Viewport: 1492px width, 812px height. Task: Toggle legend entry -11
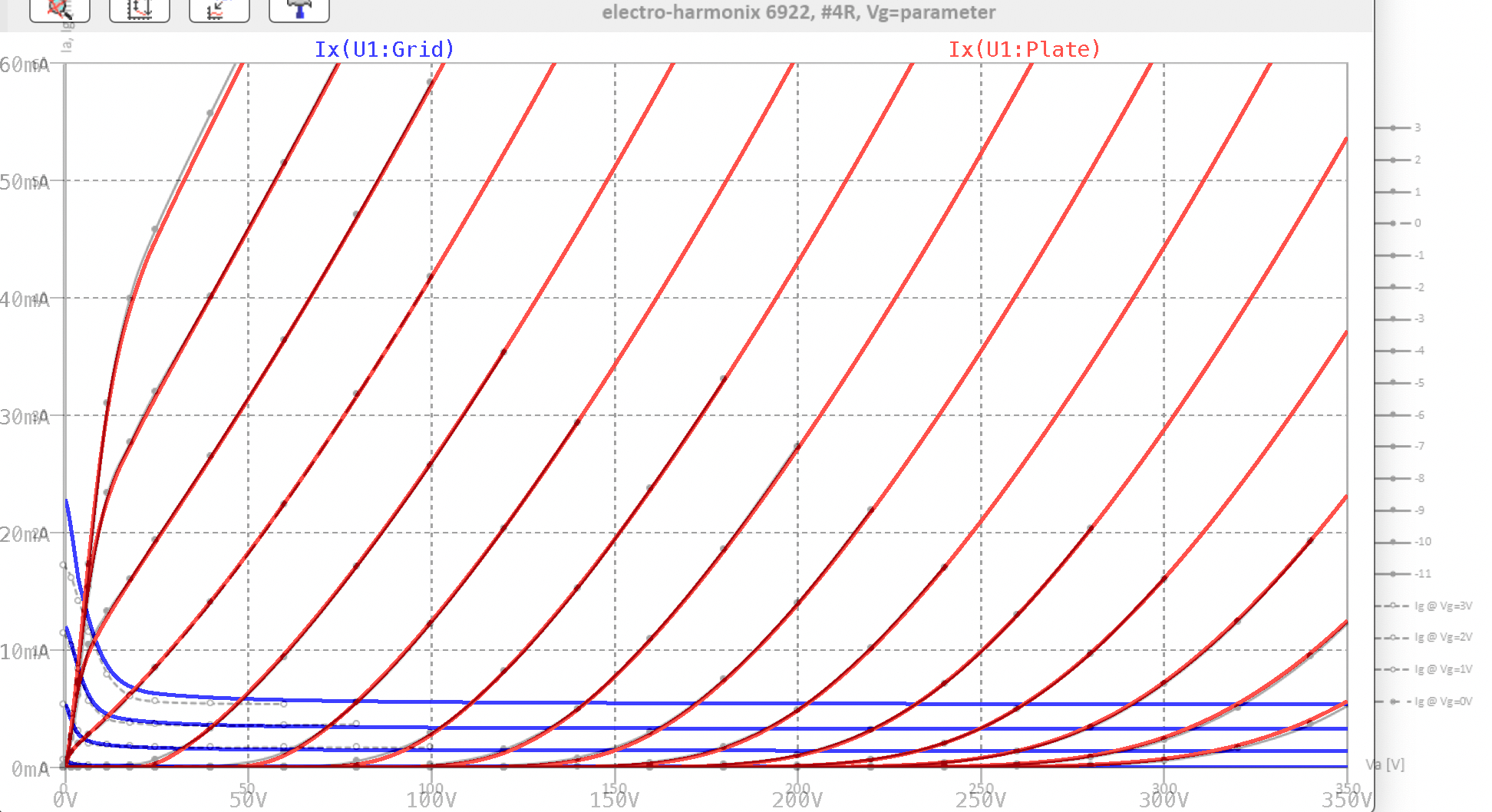click(x=1403, y=573)
